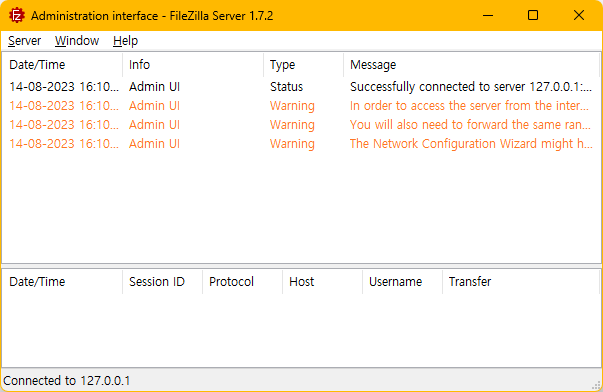Close the Administration interface window
The image size is (603, 392).
coord(578,15)
